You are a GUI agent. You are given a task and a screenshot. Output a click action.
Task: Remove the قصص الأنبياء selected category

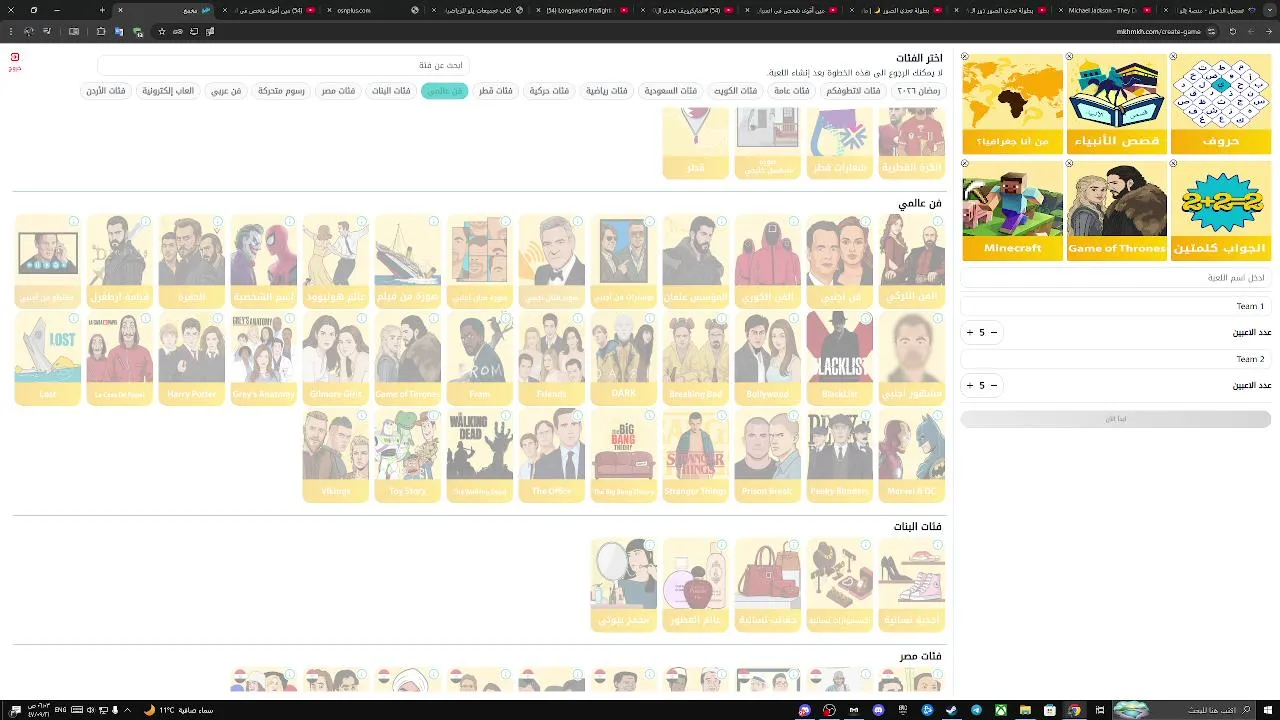pyautogui.click(x=1069, y=57)
